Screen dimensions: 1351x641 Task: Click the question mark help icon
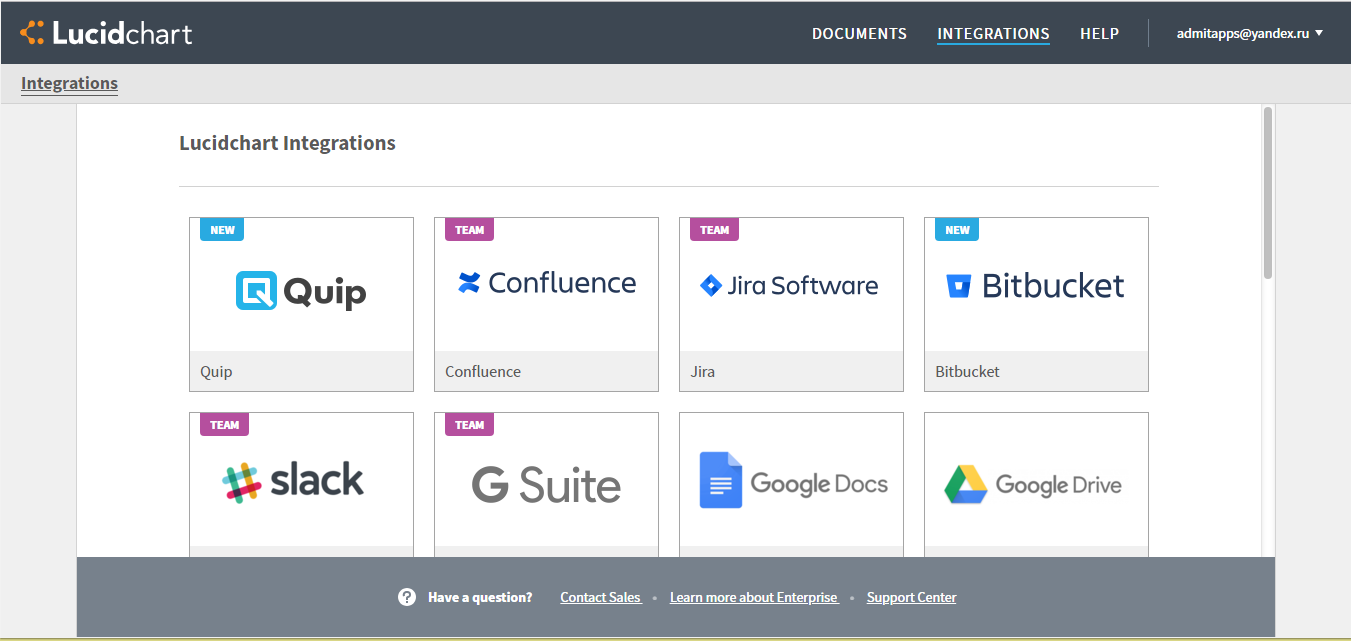[407, 597]
